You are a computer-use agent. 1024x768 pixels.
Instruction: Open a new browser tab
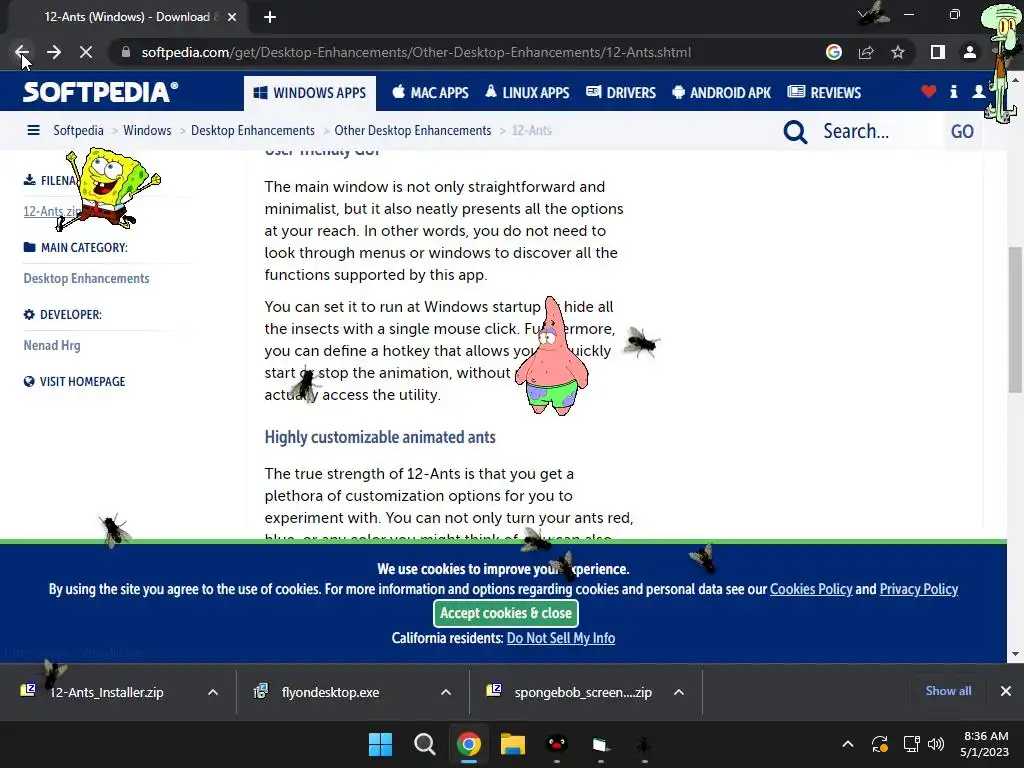coord(270,17)
